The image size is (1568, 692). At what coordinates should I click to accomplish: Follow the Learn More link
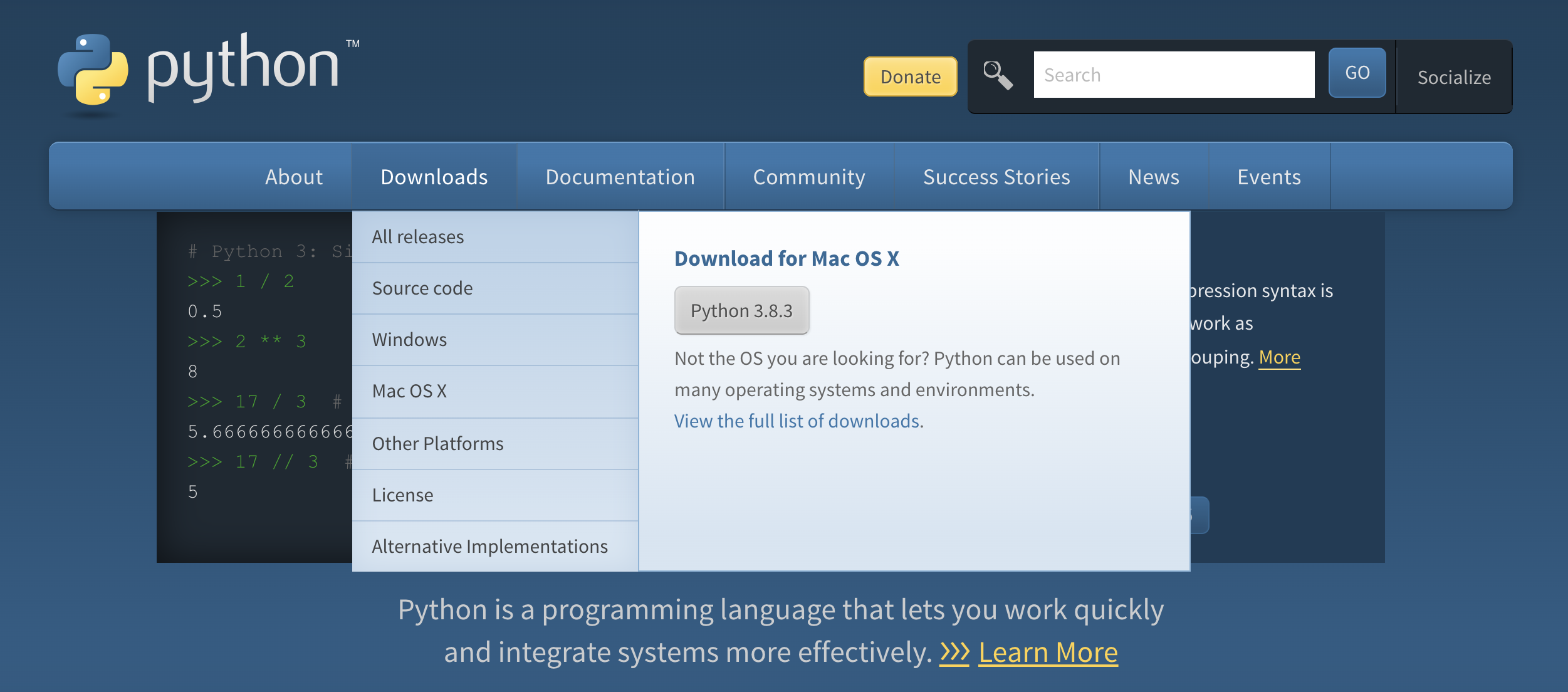[x=1048, y=653]
